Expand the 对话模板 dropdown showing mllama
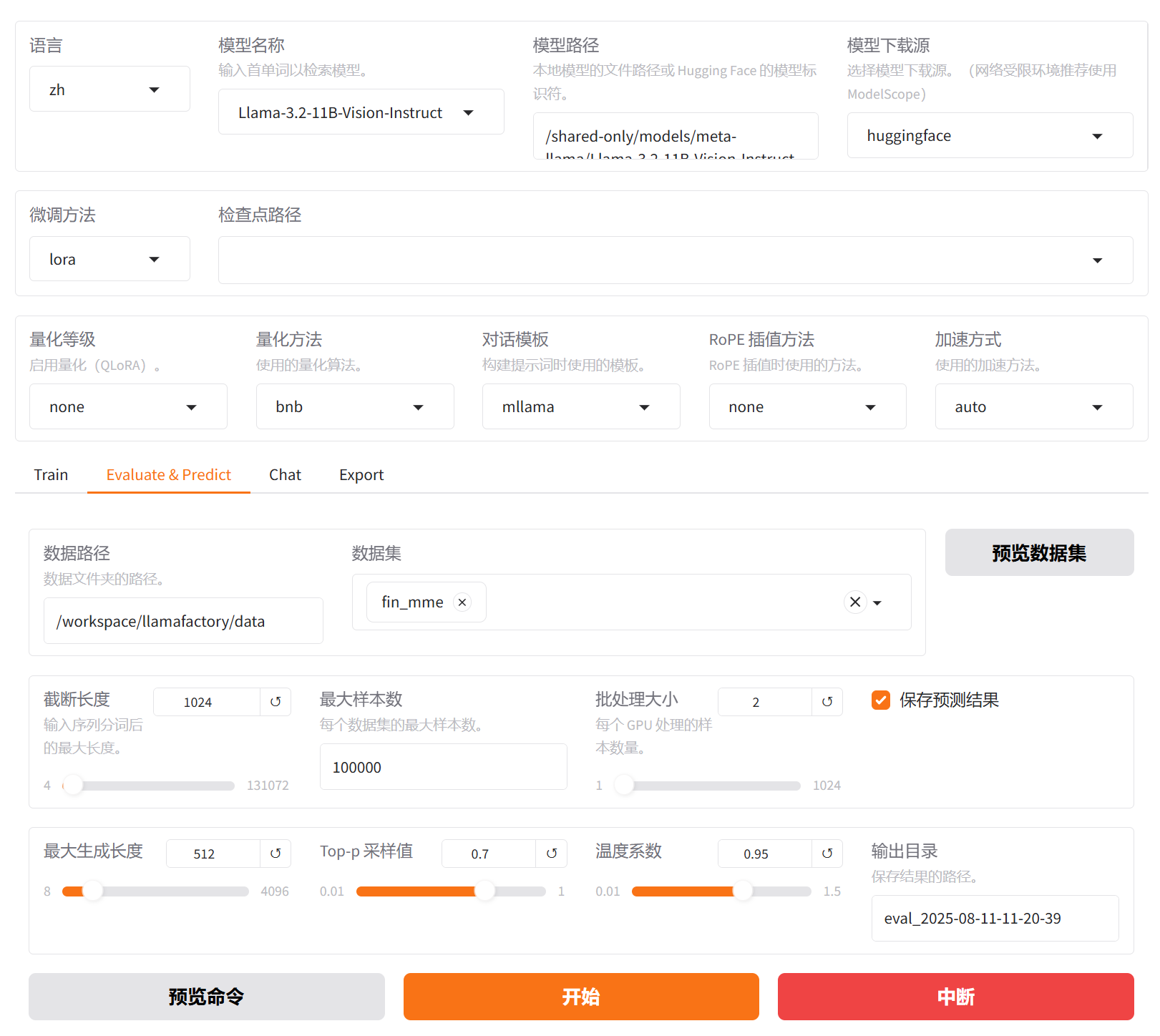This screenshot has height=1036, width=1160. point(580,407)
